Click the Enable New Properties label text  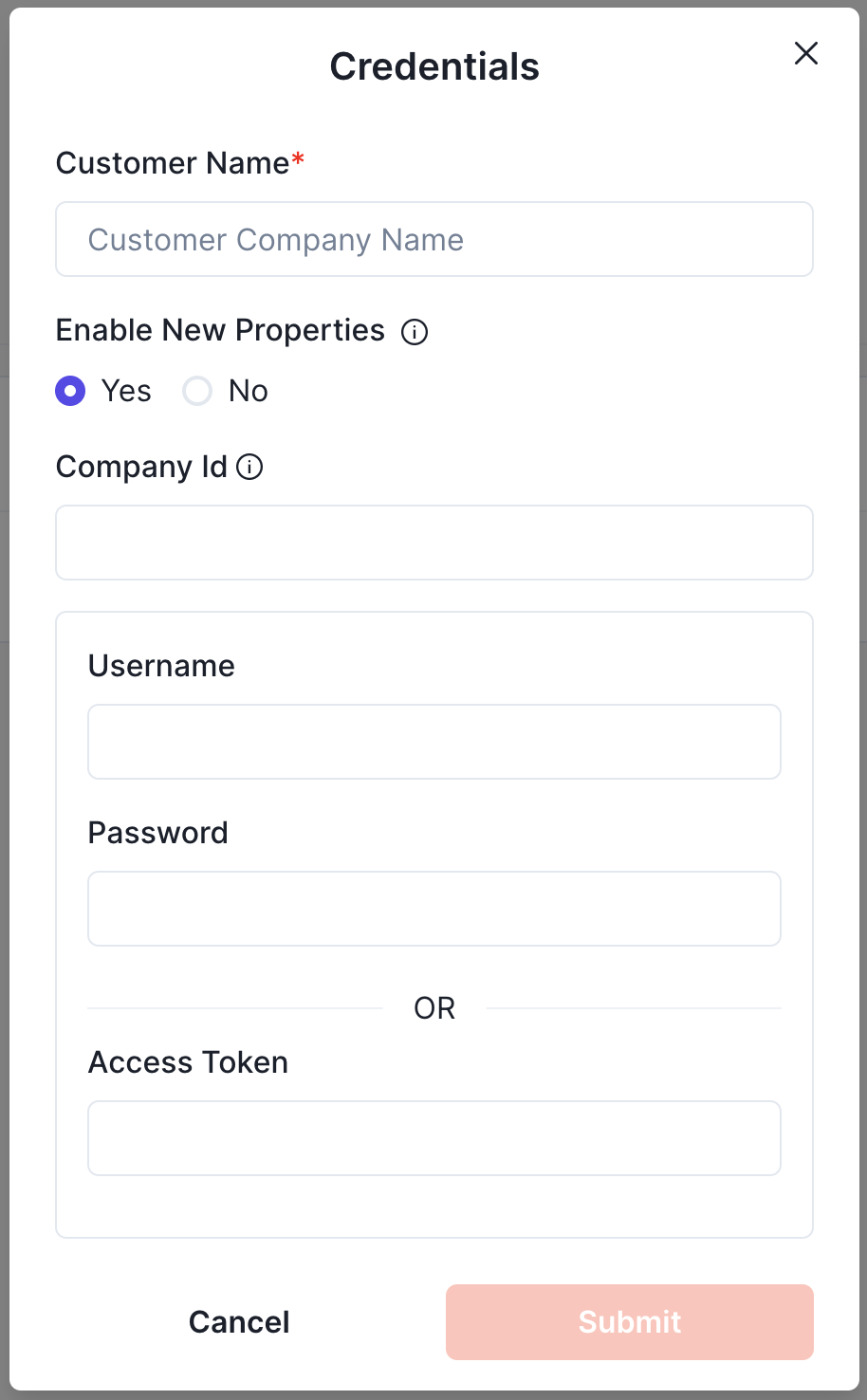(220, 330)
